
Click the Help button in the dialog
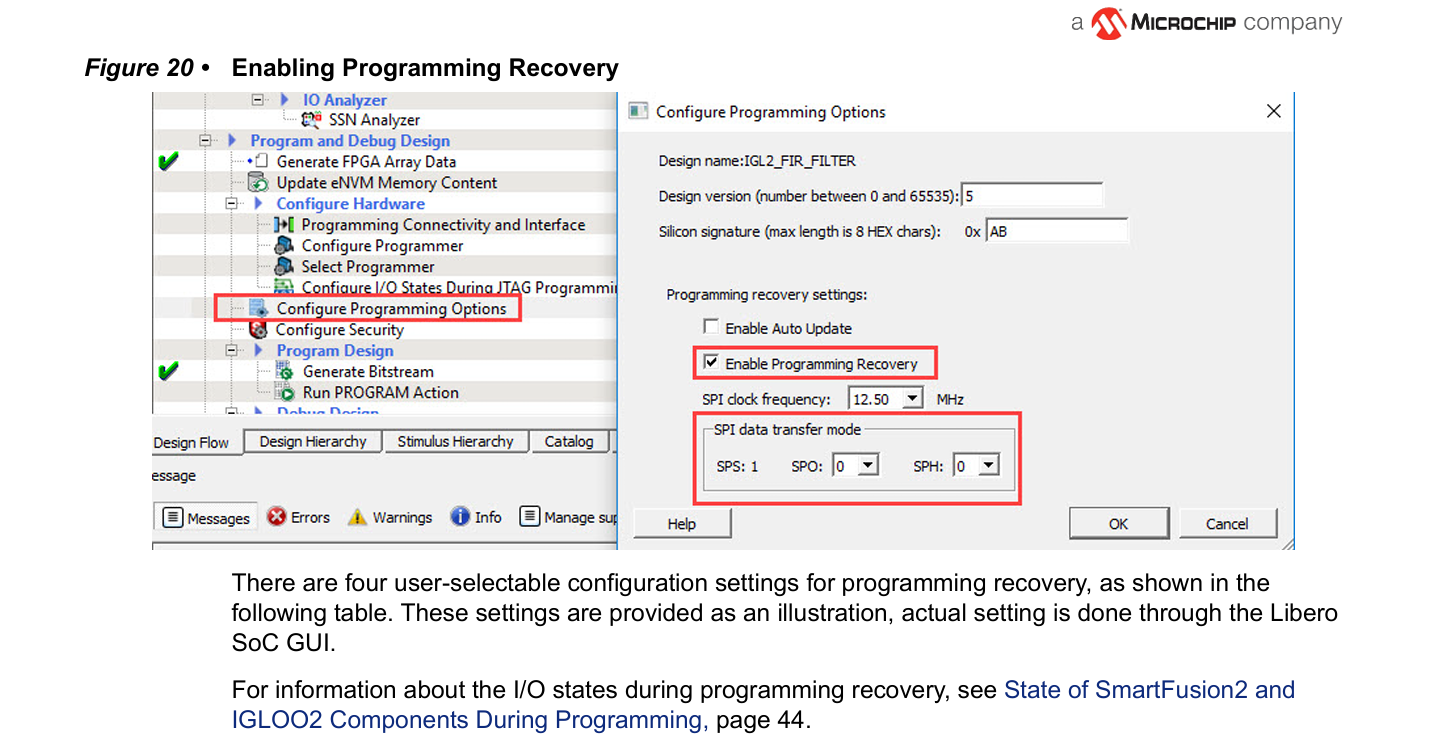point(682,524)
